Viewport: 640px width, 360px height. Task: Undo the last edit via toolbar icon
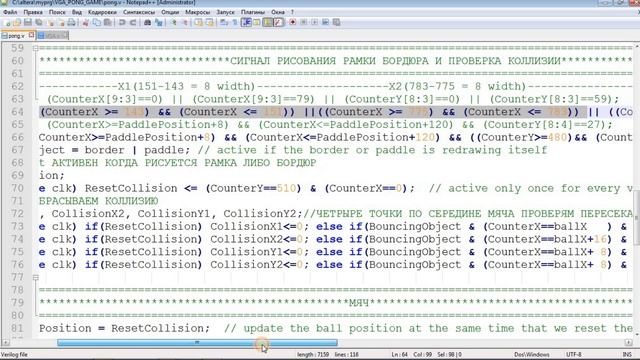click(121, 22)
